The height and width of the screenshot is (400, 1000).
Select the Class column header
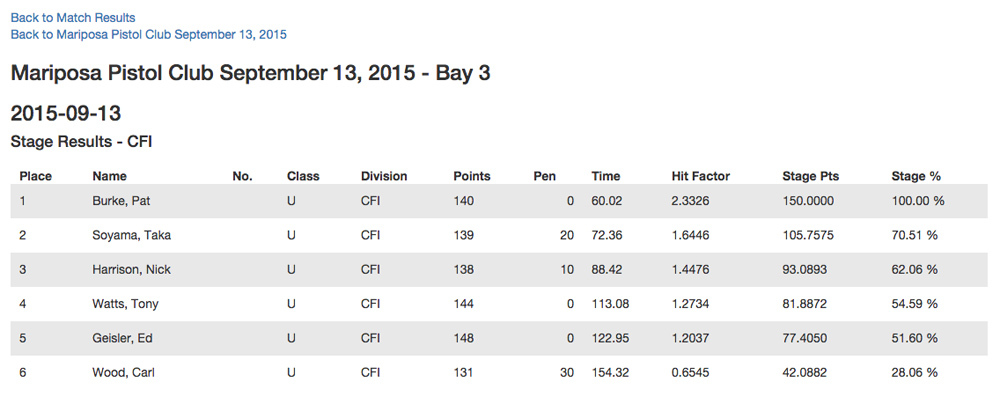pyautogui.click(x=303, y=176)
